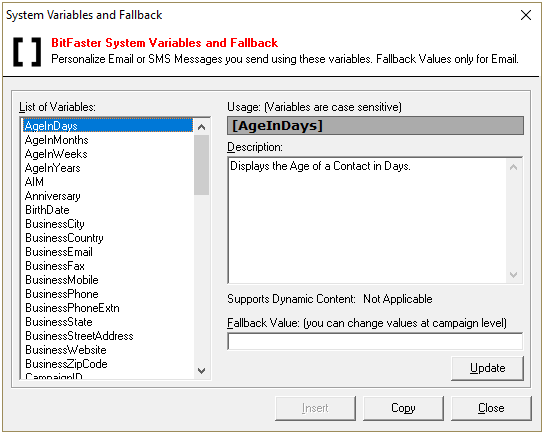This screenshot has height=434, width=544.
Task: Click the description box scroll down arrow
Action: point(513,275)
